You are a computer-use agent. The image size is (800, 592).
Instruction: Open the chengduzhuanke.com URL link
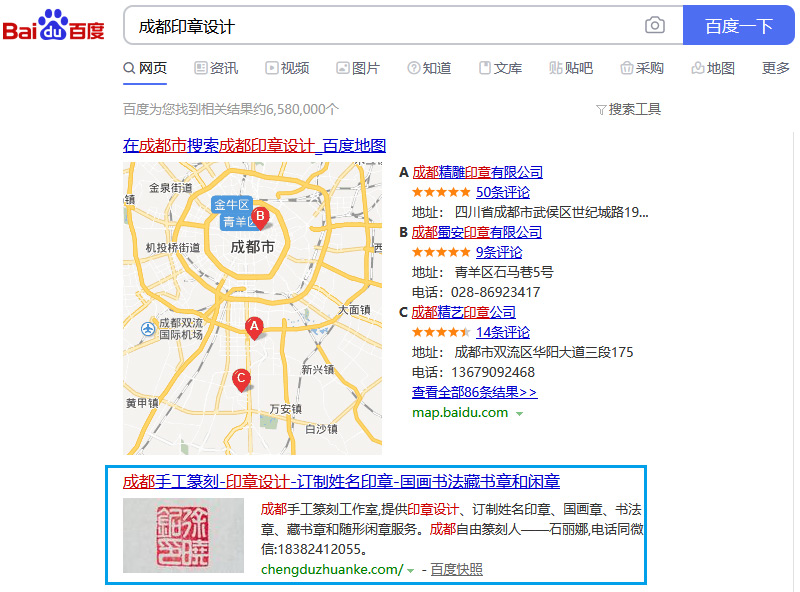pos(332,570)
